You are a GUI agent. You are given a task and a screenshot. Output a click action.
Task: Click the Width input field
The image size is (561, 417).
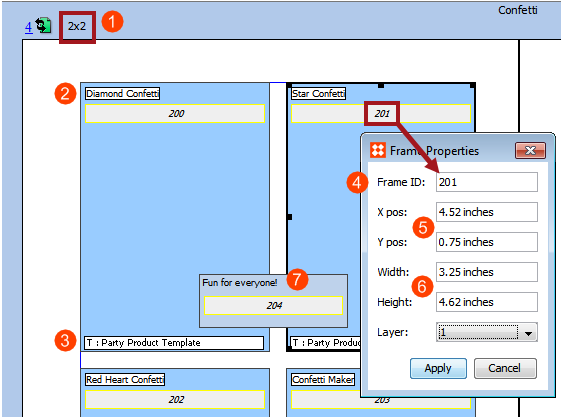click(487, 272)
